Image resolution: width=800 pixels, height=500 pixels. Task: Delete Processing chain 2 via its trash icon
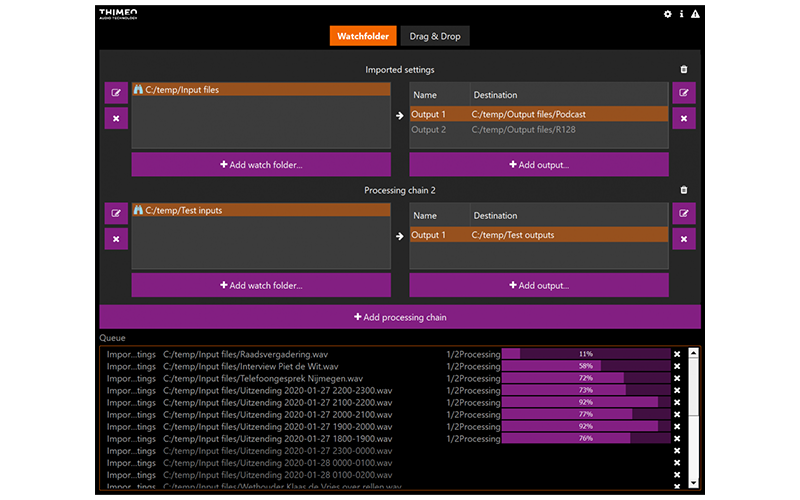[684, 190]
